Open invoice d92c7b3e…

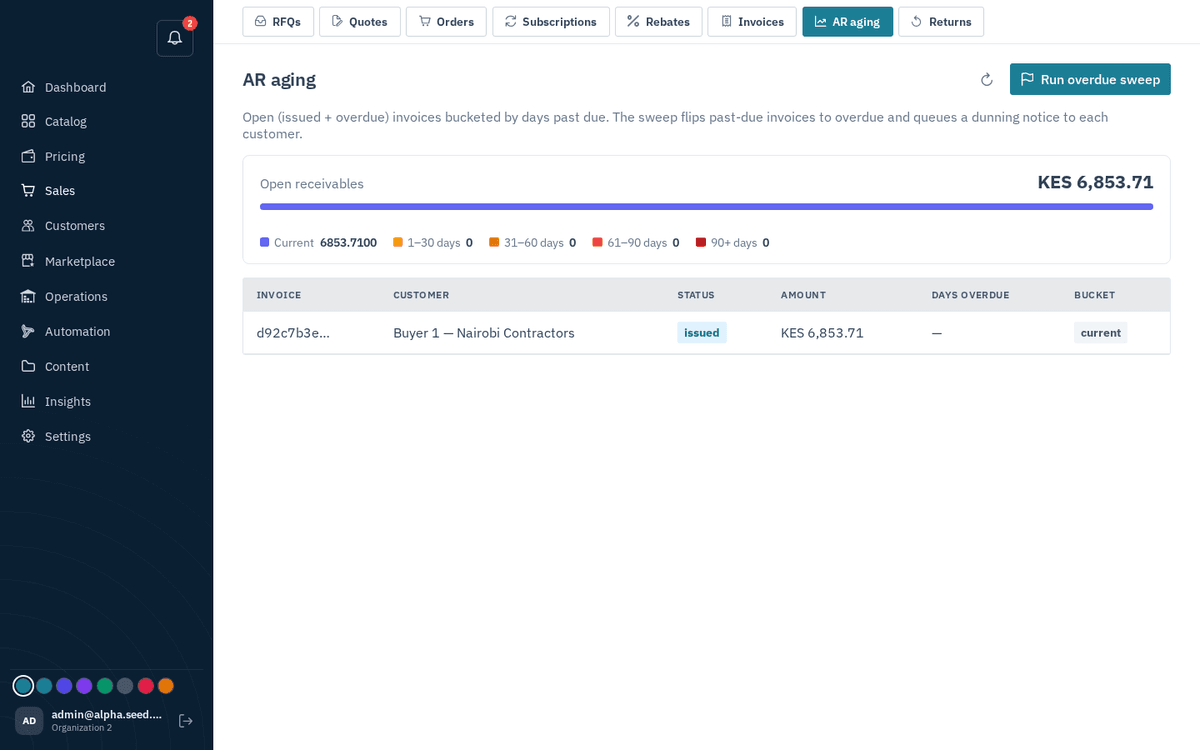tap(293, 333)
